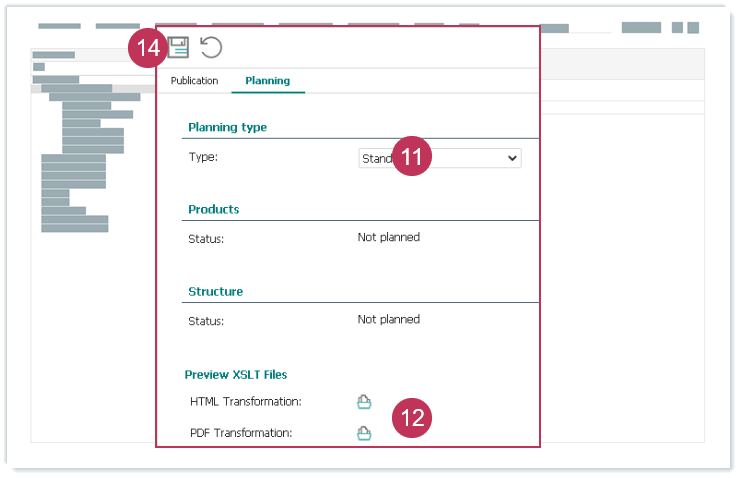Click the 'Type:' field label

(x=203, y=157)
